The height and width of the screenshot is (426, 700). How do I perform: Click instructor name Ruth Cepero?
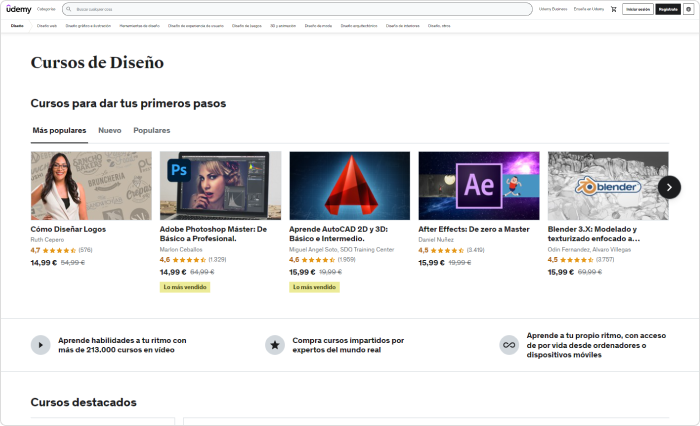[x=47, y=240]
